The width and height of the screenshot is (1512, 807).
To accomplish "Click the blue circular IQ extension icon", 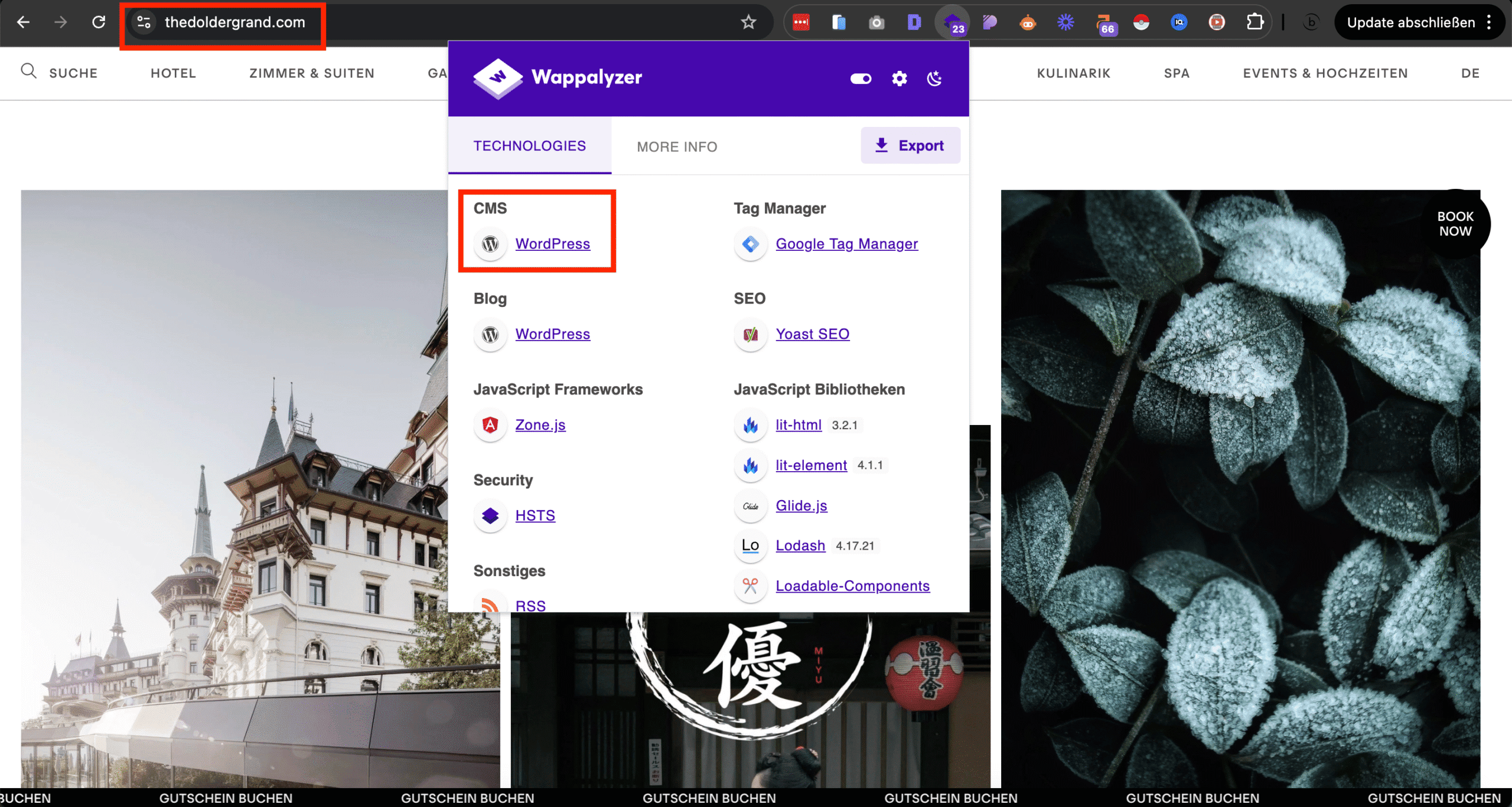I will point(1179,22).
